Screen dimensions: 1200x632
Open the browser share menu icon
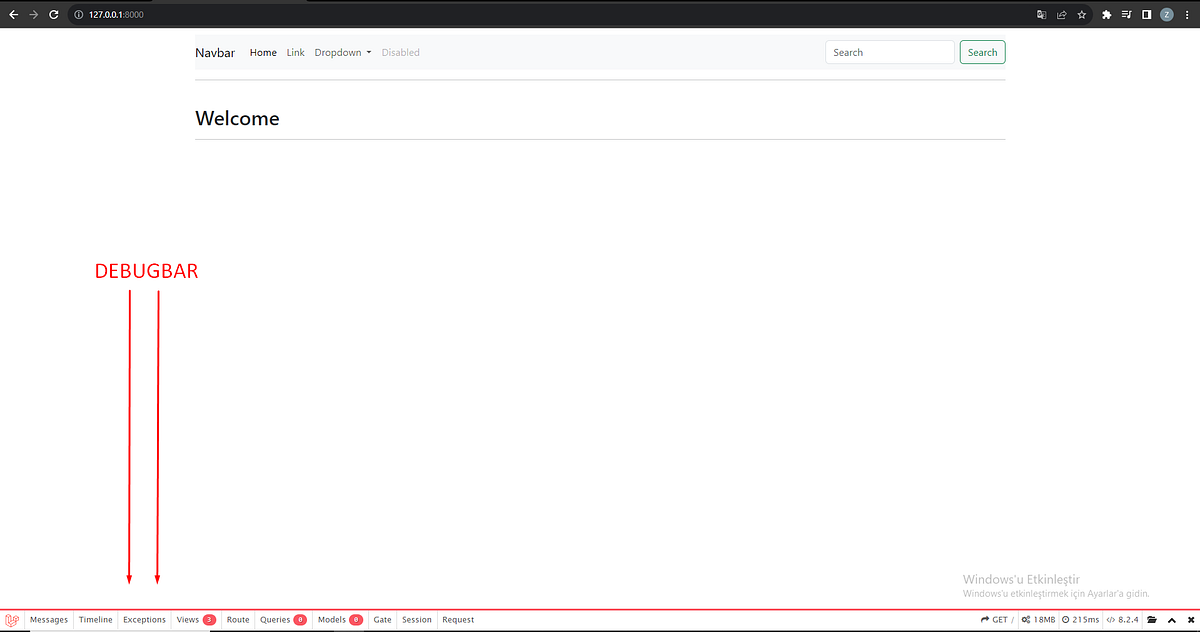(1060, 15)
